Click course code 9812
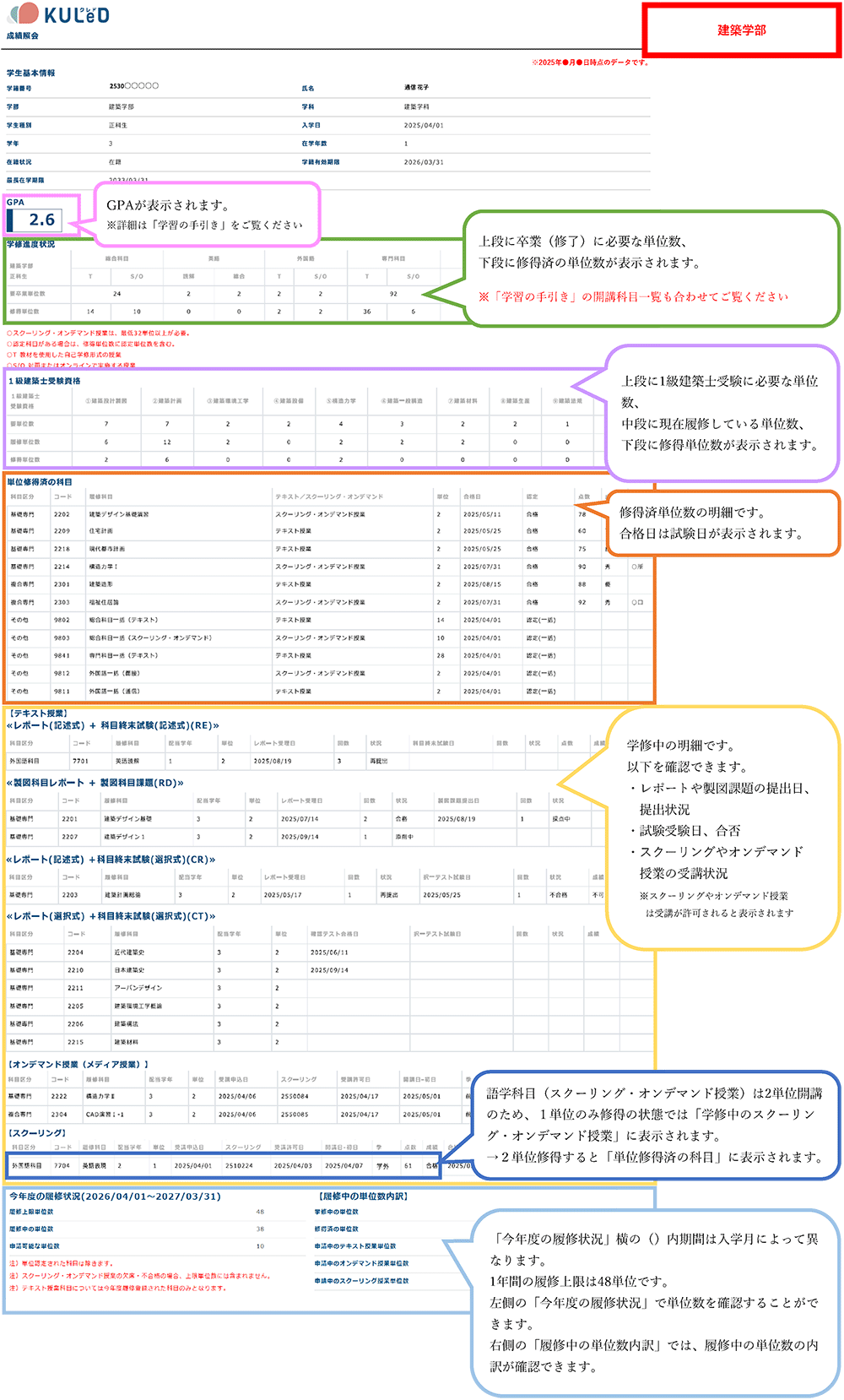Image resolution: width=844 pixels, height=1400 pixels. click(x=62, y=673)
